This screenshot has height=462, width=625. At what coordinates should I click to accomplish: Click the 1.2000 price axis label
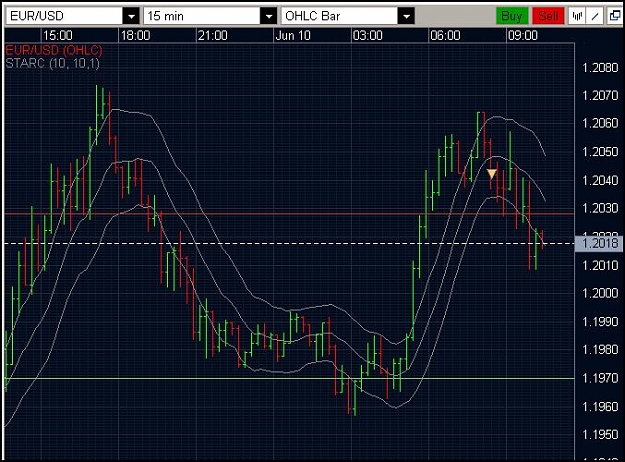click(x=600, y=293)
